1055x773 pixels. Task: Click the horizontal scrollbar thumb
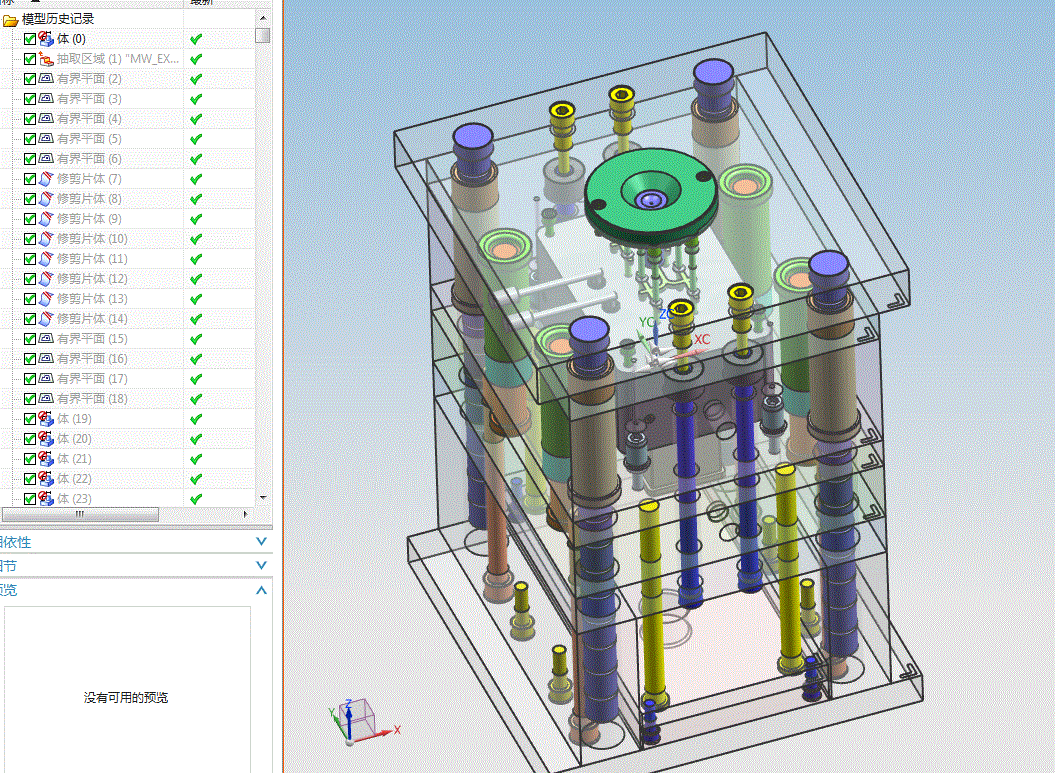pyautogui.click(x=80, y=515)
